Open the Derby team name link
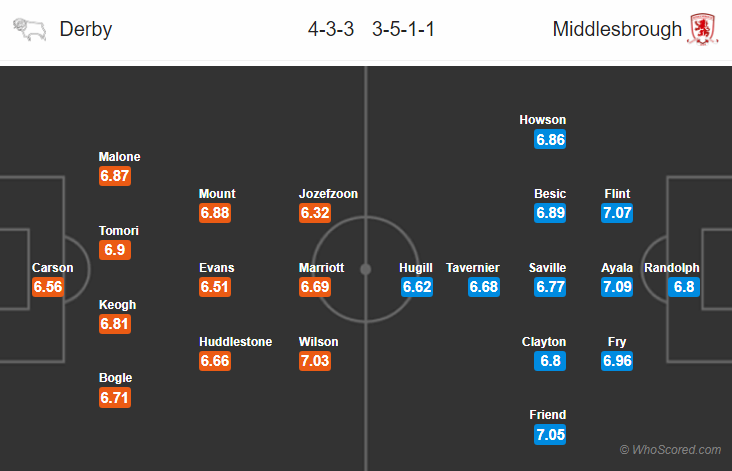The image size is (732, 471). [x=86, y=29]
